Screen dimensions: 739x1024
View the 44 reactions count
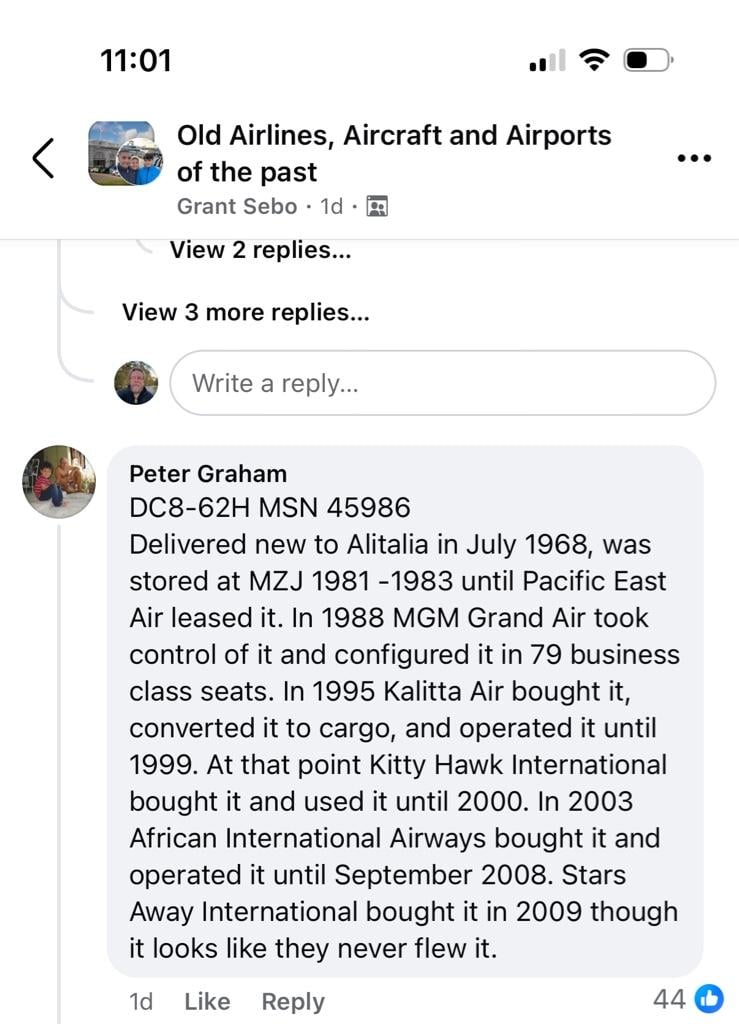[x=668, y=999]
